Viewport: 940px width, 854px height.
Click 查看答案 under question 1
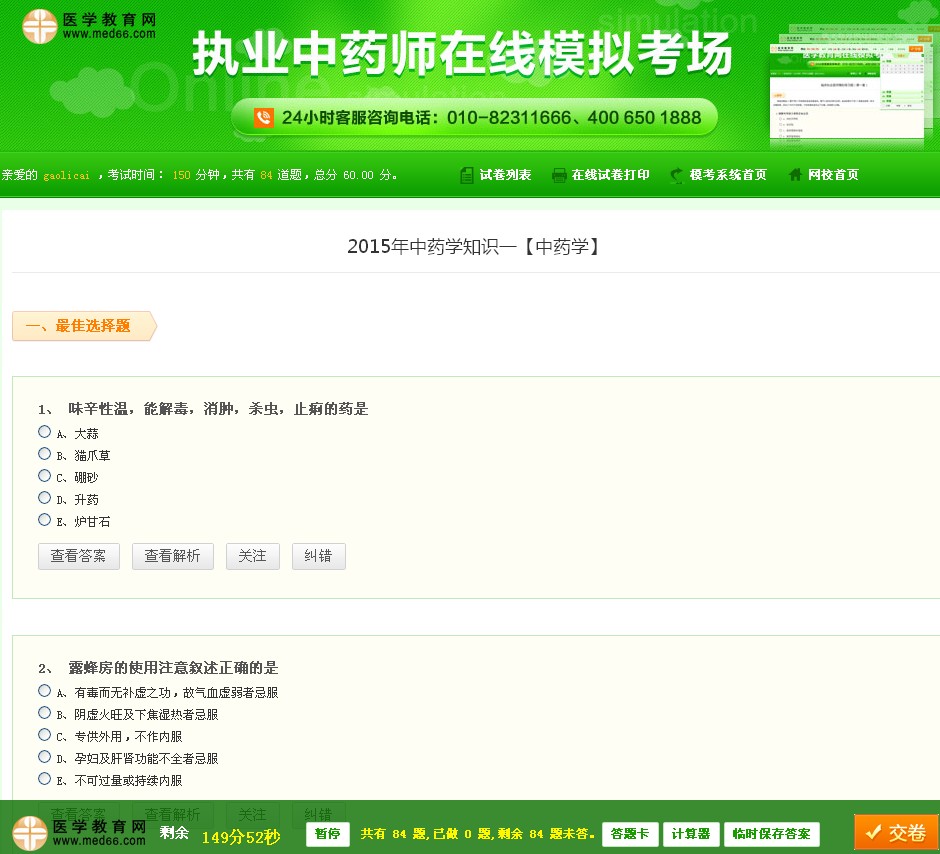click(78, 556)
